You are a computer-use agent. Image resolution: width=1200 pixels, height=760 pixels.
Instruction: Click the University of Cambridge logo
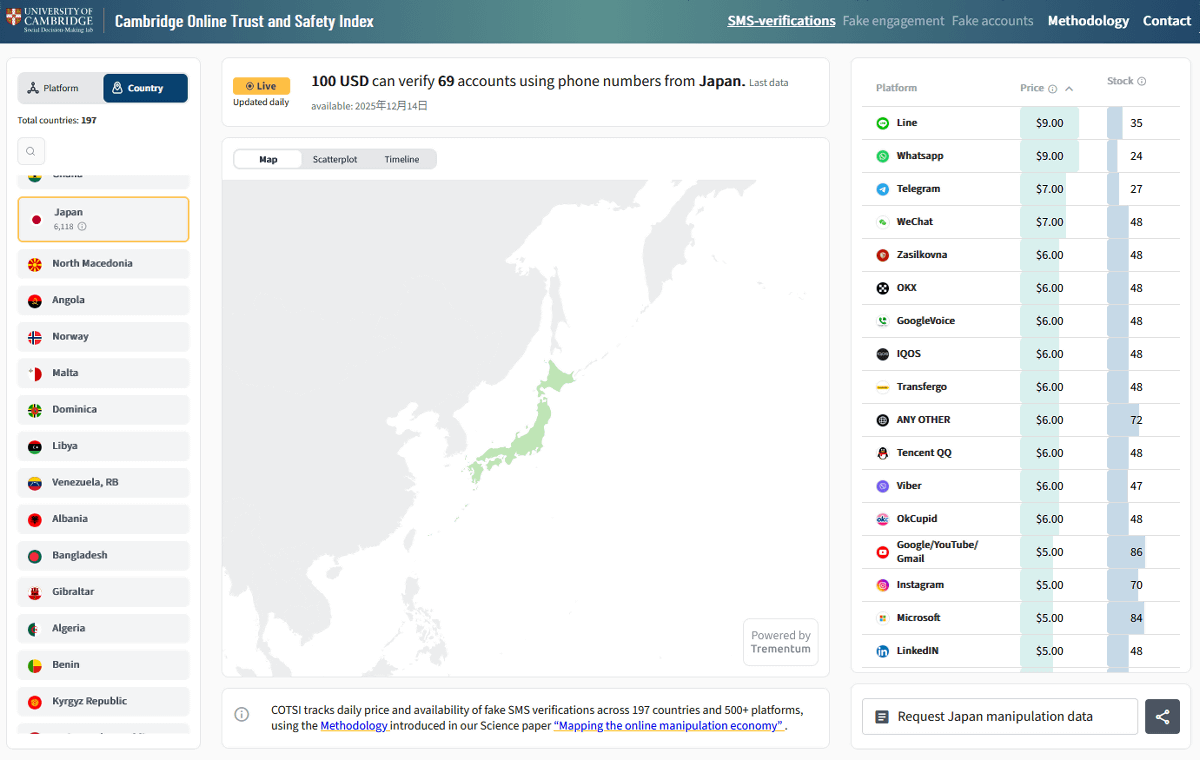pyautogui.click(x=50, y=20)
